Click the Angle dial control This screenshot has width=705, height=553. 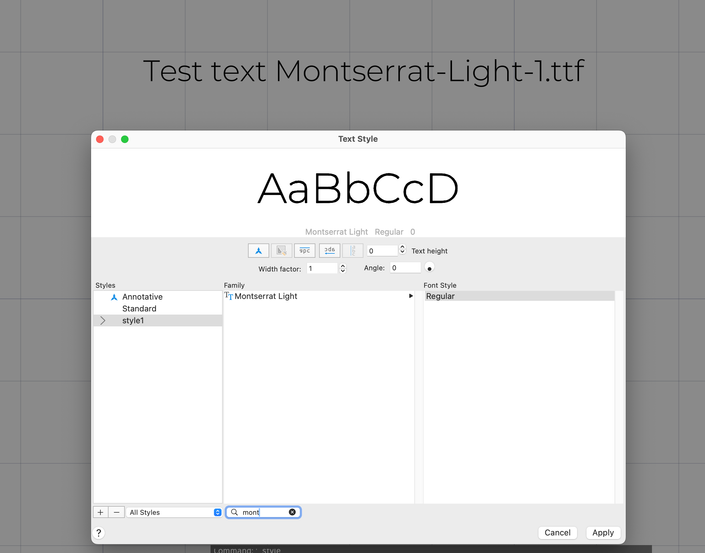(x=429, y=268)
